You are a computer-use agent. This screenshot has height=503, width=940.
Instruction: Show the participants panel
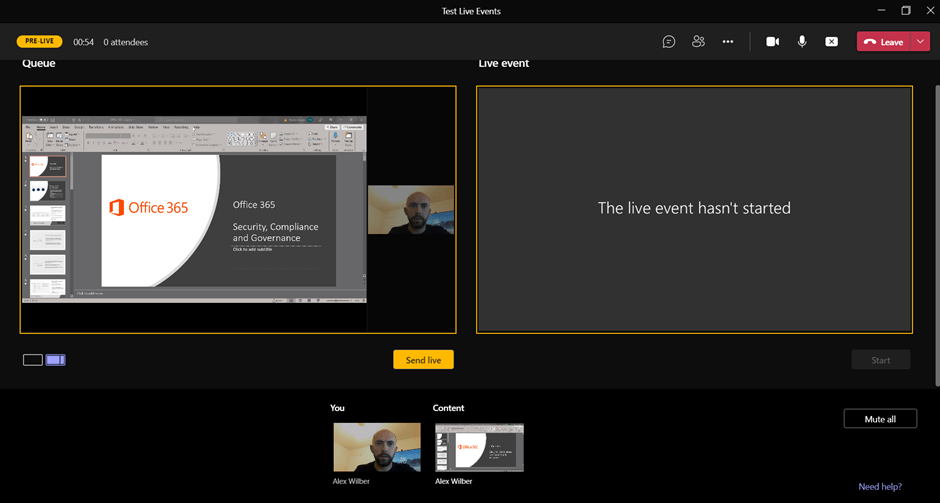click(x=698, y=42)
